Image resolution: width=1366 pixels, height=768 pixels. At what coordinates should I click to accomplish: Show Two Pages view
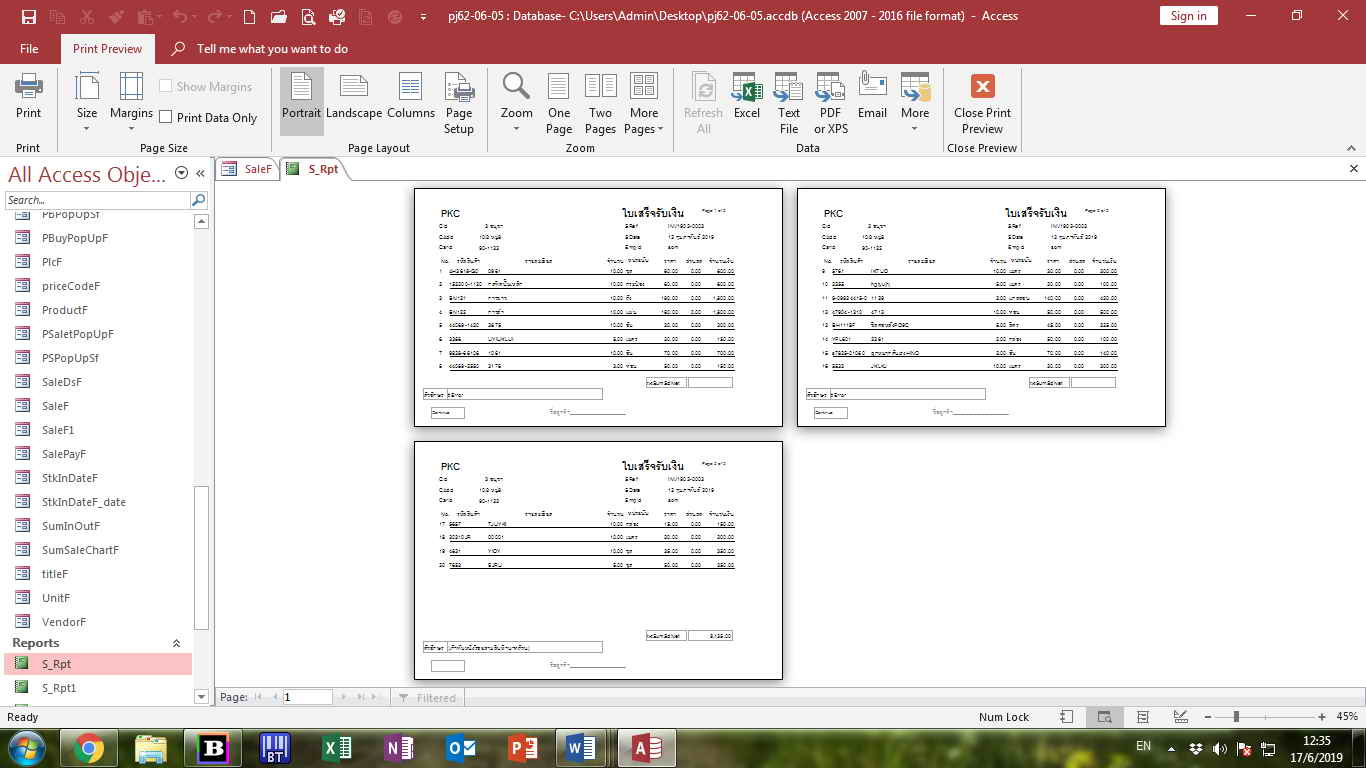pos(600,102)
